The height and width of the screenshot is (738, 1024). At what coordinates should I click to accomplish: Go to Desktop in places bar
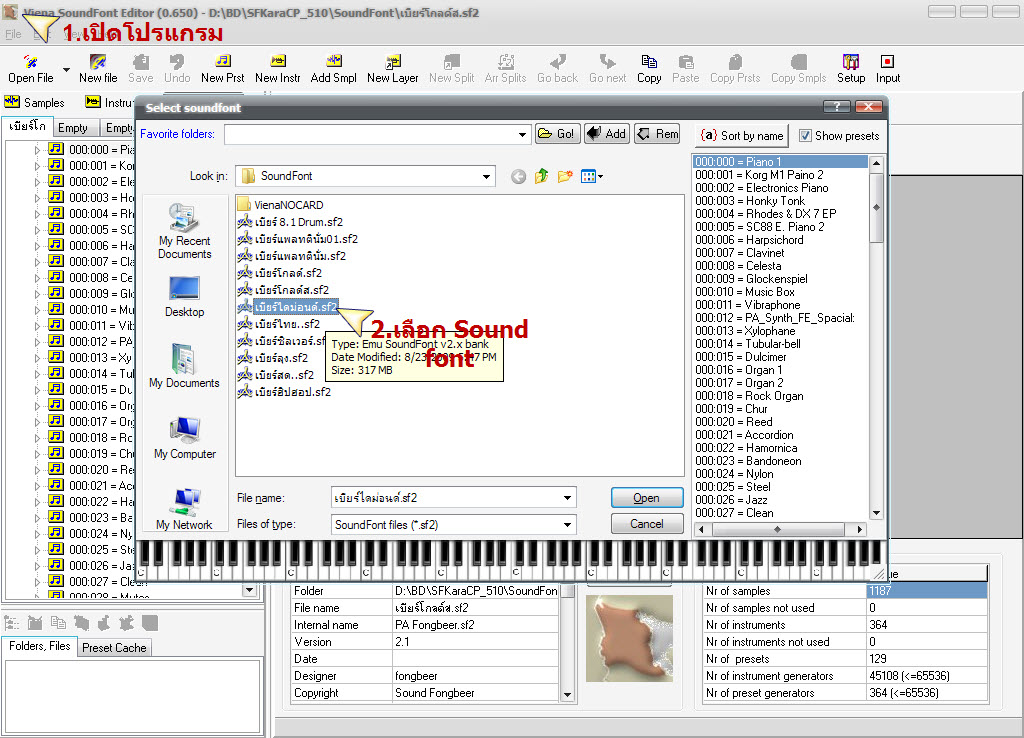[185, 297]
